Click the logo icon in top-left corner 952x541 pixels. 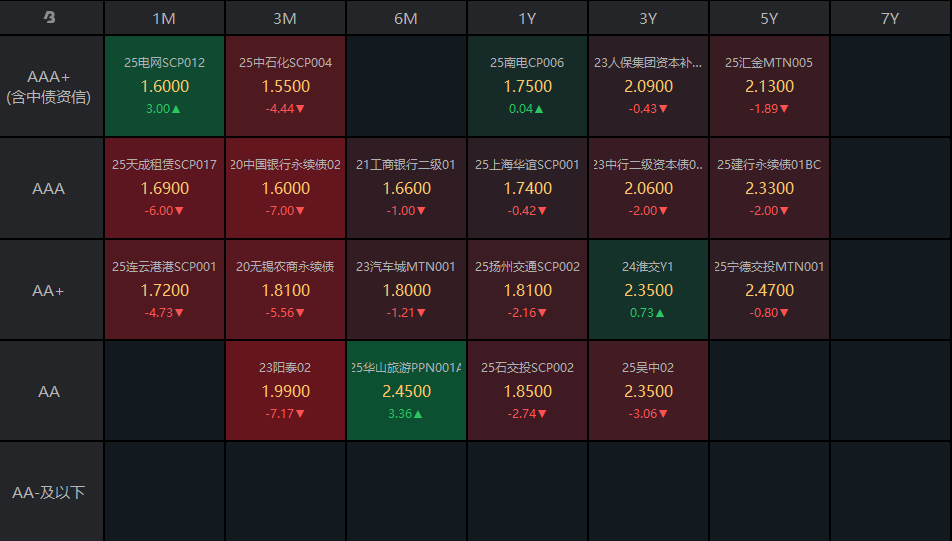(50, 18)
